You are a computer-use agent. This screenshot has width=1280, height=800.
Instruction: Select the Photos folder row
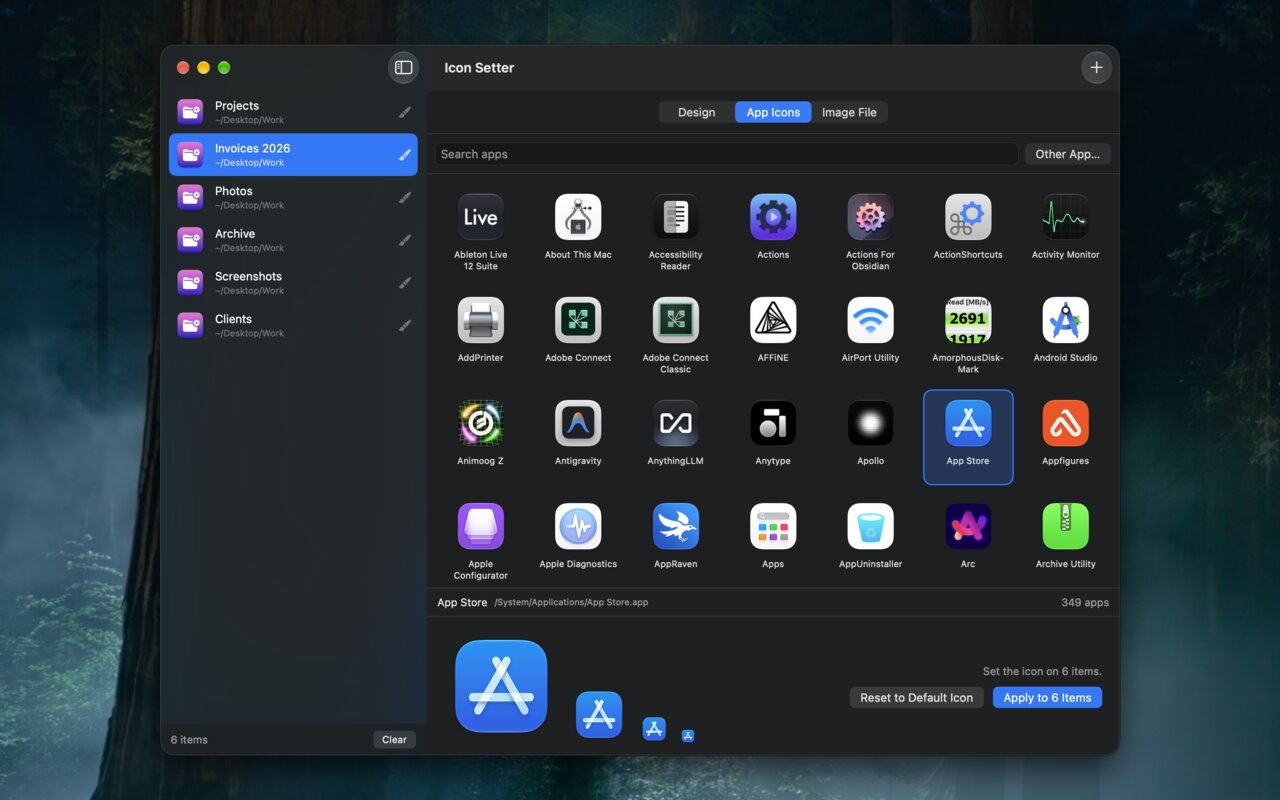pos(293,197)
